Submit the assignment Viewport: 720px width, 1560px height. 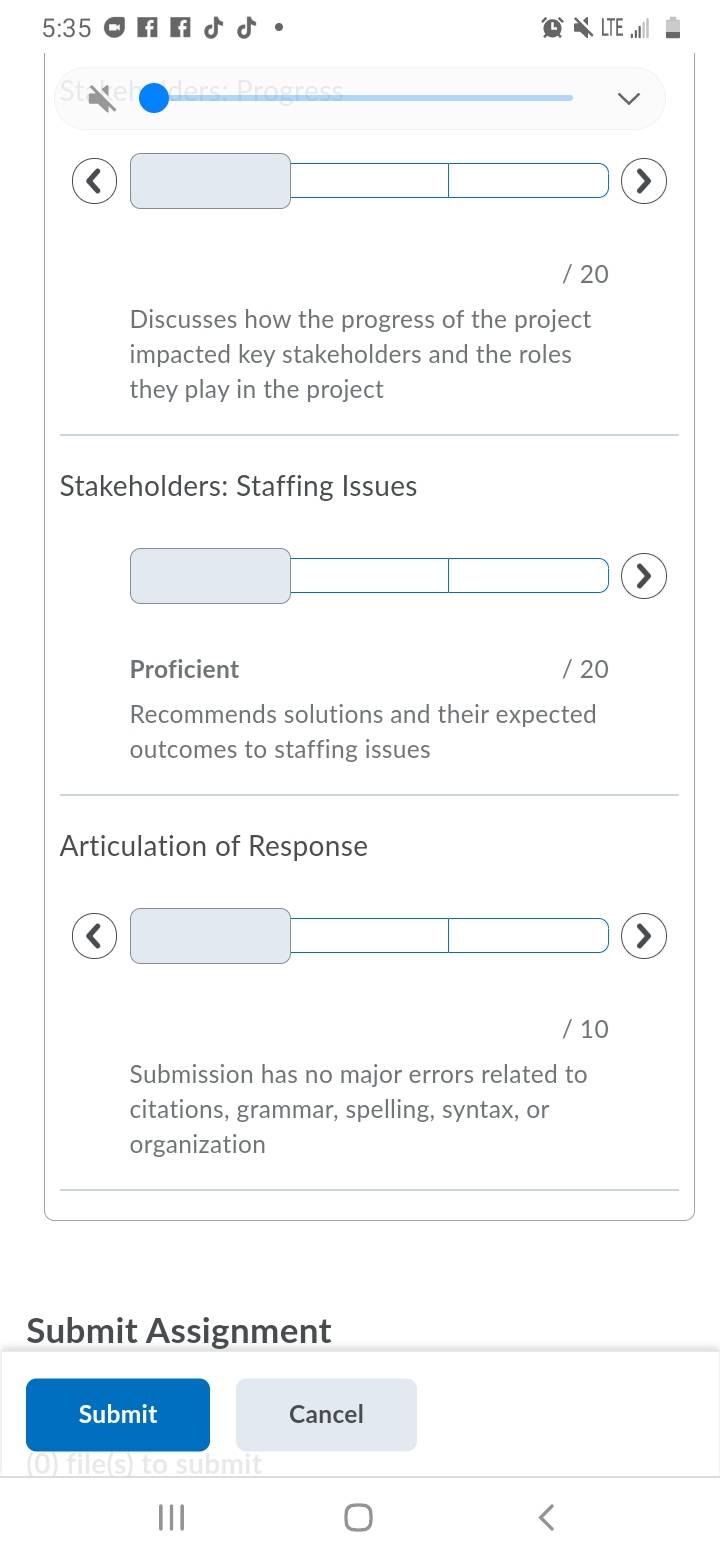click(x=118, y=1414)
